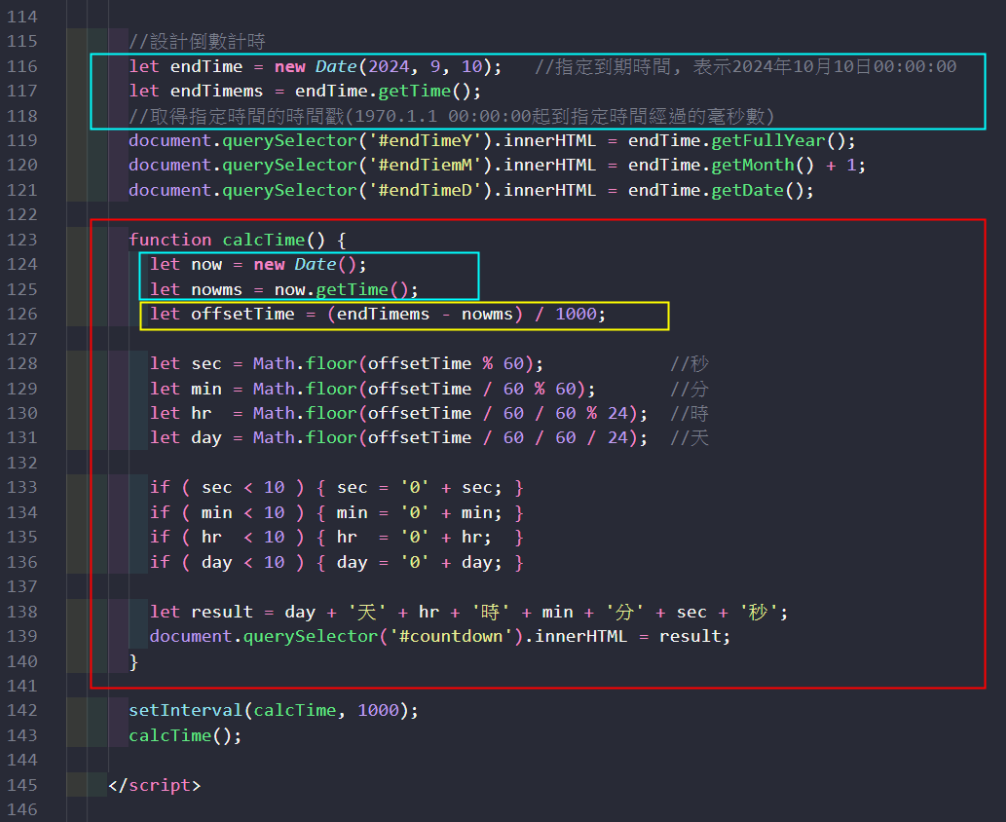Click the calcTime name in the function declaration
This screenshot has width=1006, height=822.
pyautogui.click(x=258, y=239)
